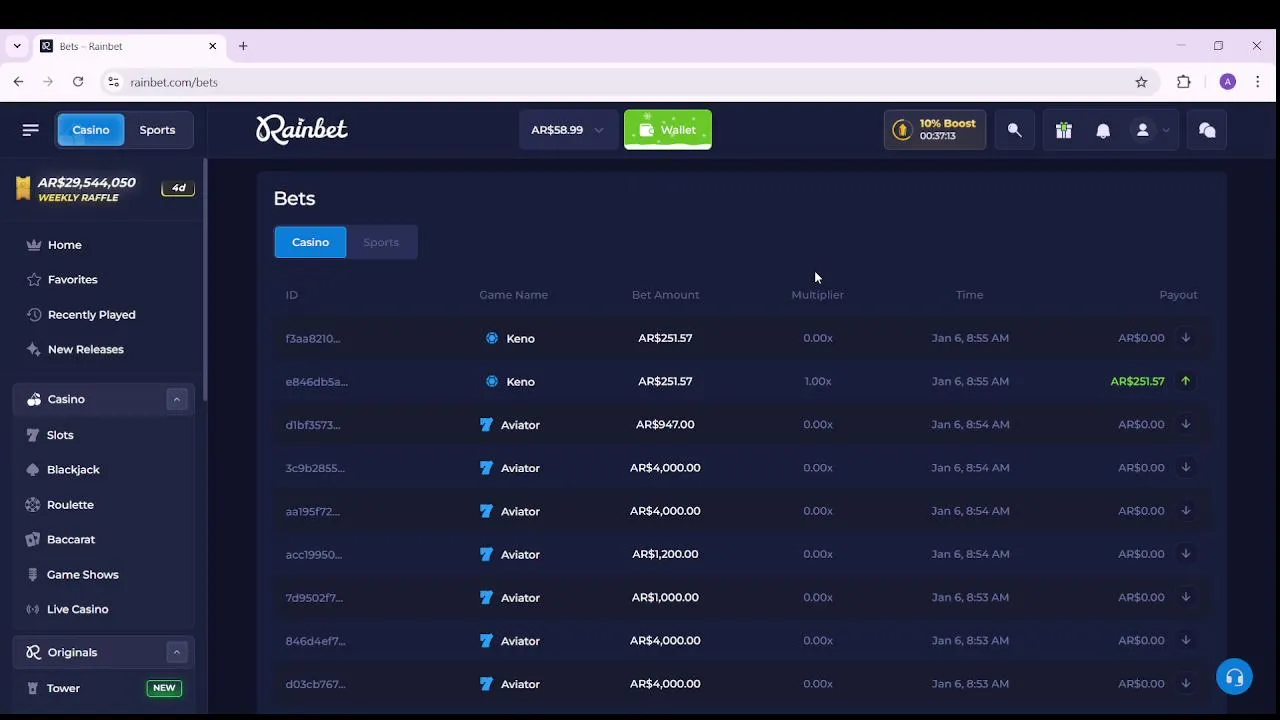
Task: Open Favorites in sidebar
Action: click(73, 280)
